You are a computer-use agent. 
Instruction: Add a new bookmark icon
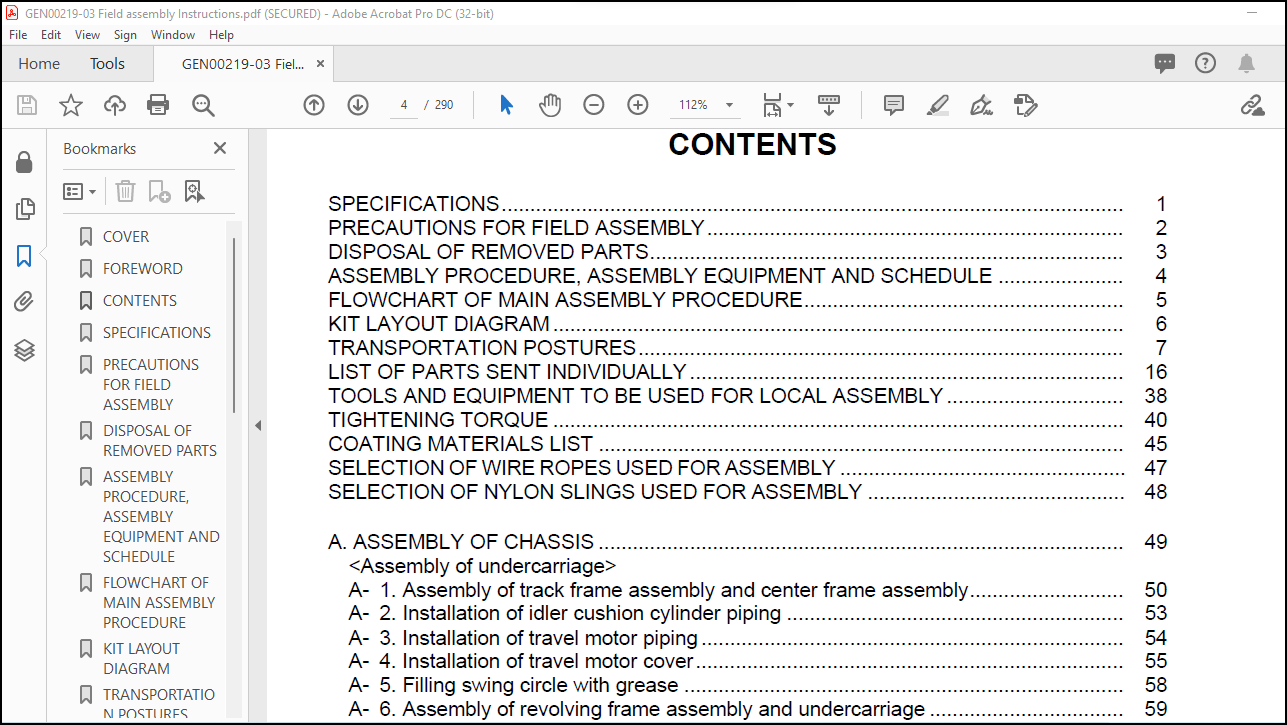tap(159, 191)
